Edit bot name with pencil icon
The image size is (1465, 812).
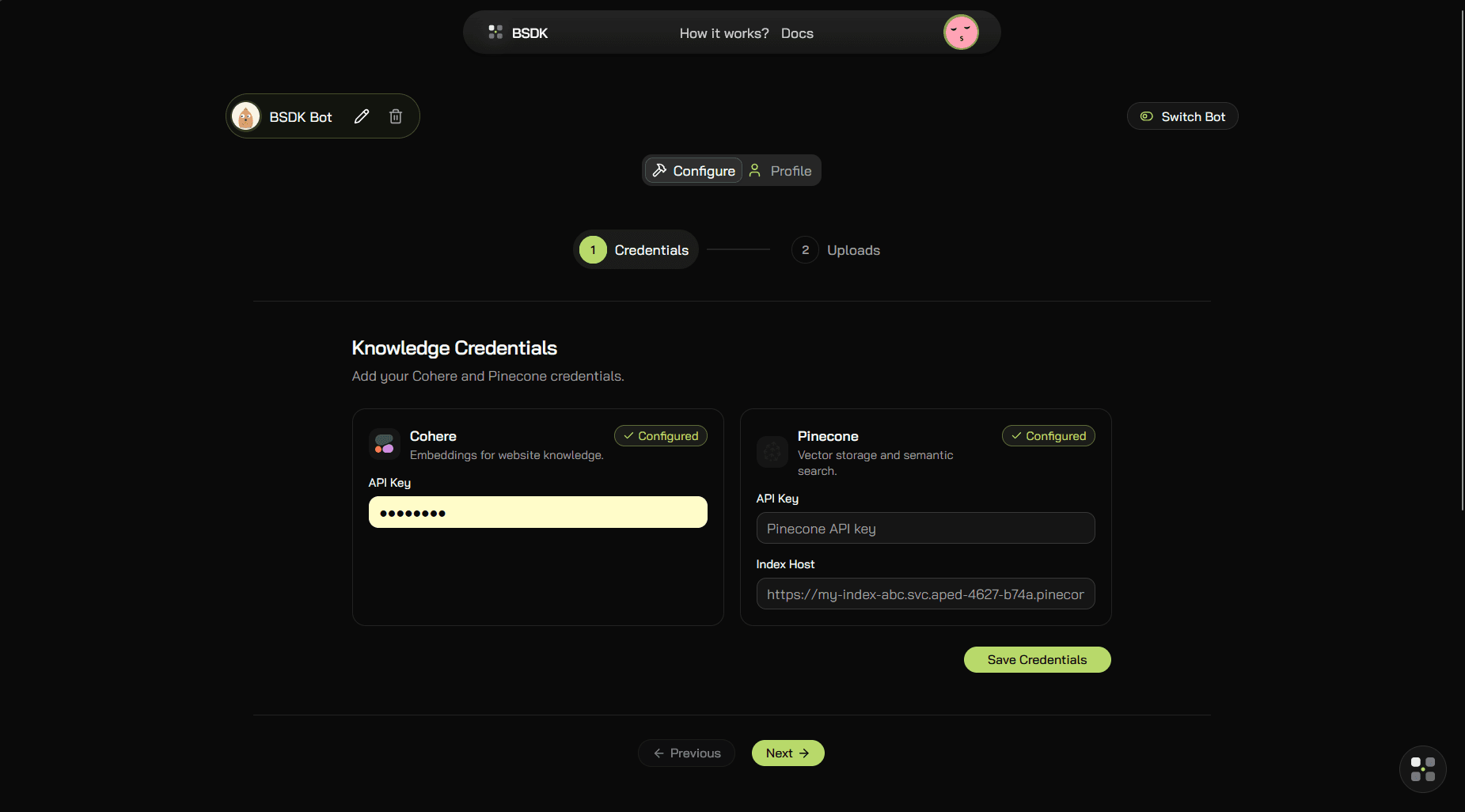point(362,116)
